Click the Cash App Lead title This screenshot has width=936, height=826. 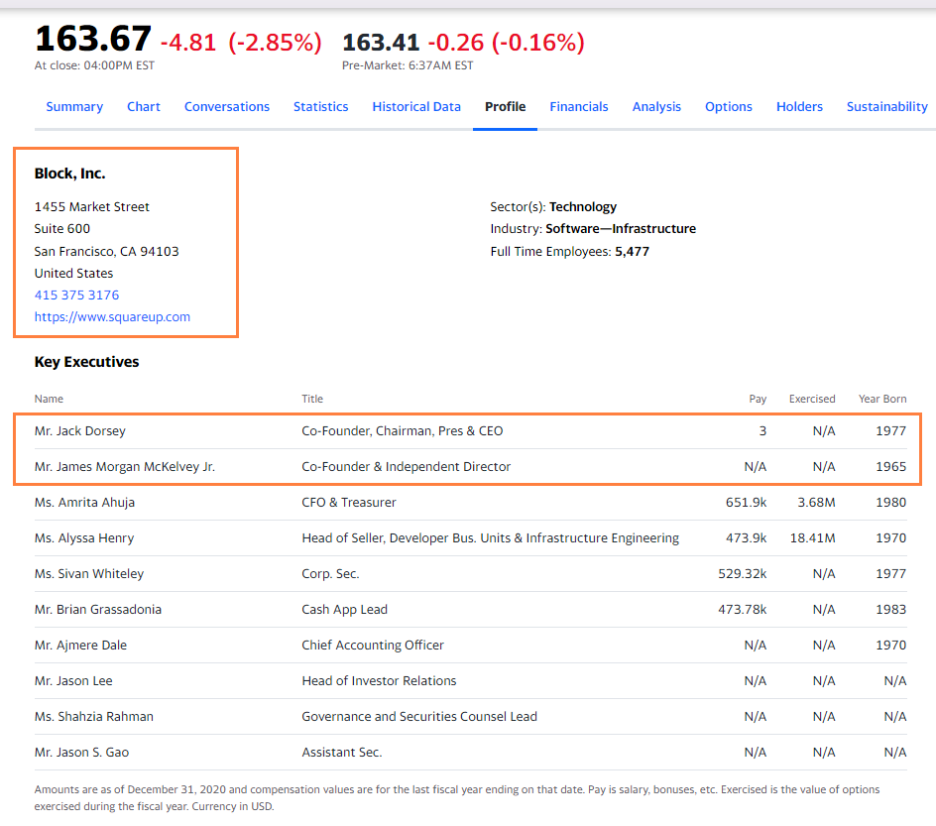[x=344, y=609]
